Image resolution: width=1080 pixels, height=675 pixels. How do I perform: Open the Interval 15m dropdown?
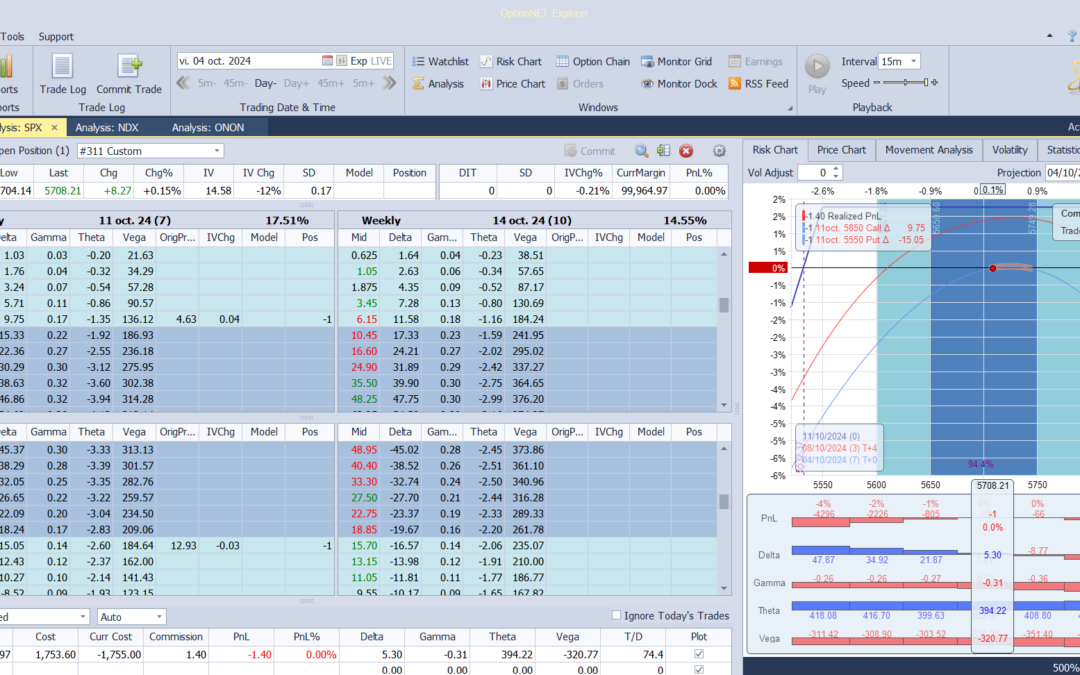coord(913,61)
